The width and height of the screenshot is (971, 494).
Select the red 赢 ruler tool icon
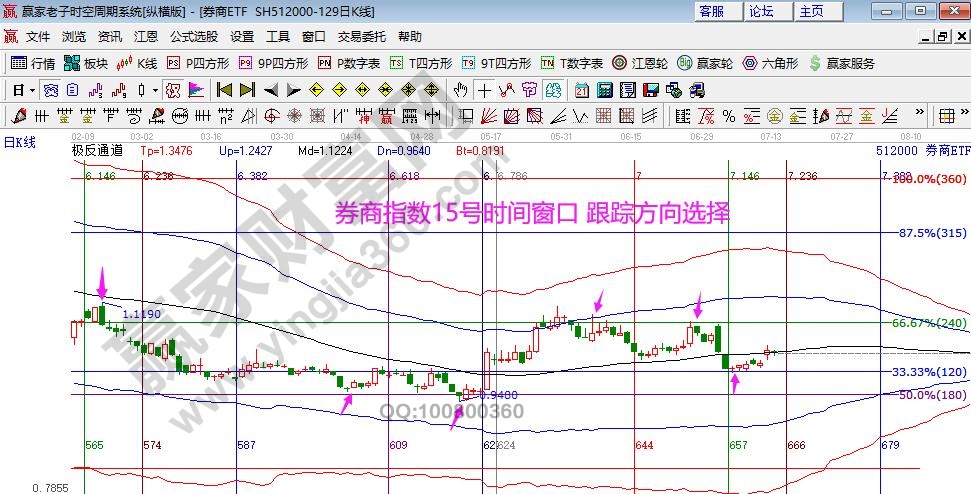coord(385,115)
